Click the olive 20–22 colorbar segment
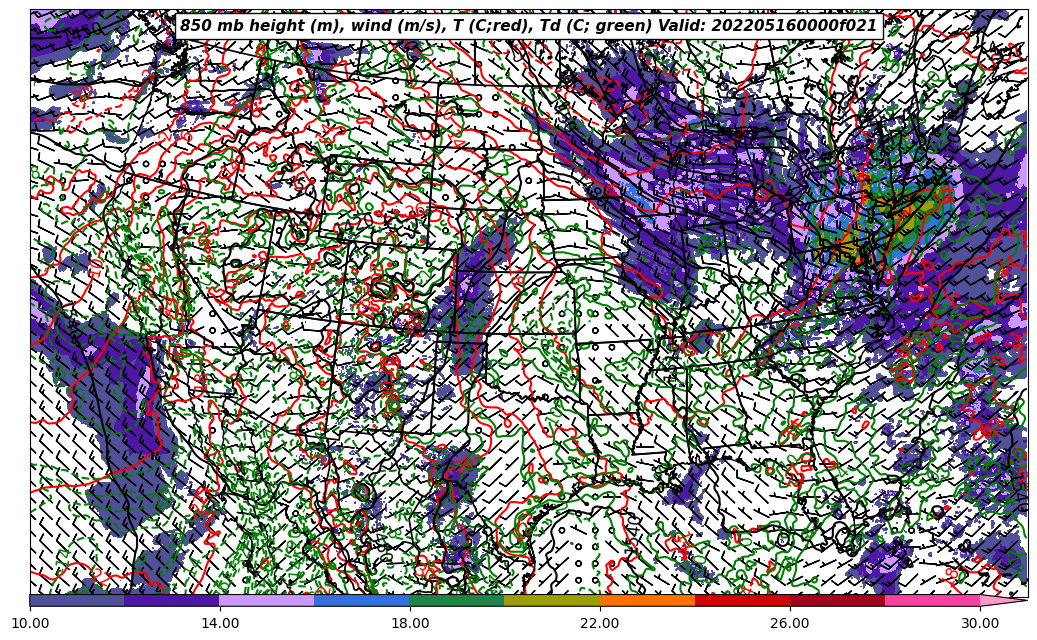This screenshot has height=640, width=1037. click(552, 601)
